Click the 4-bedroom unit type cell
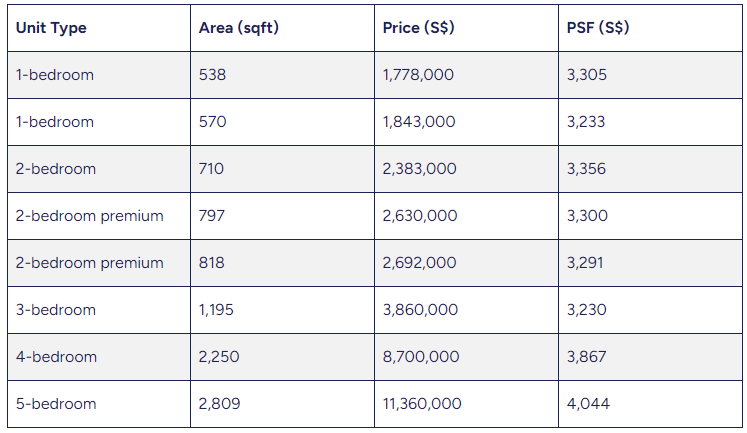 [x=56, y=357]
